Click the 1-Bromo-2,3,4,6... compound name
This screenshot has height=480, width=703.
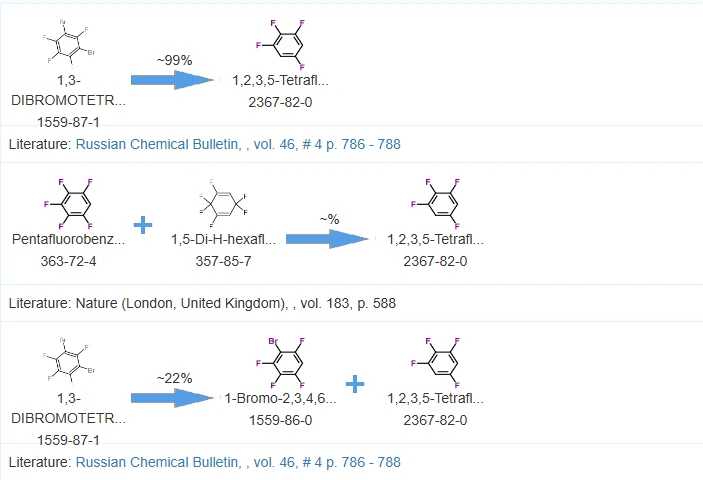tap(281, 398)
